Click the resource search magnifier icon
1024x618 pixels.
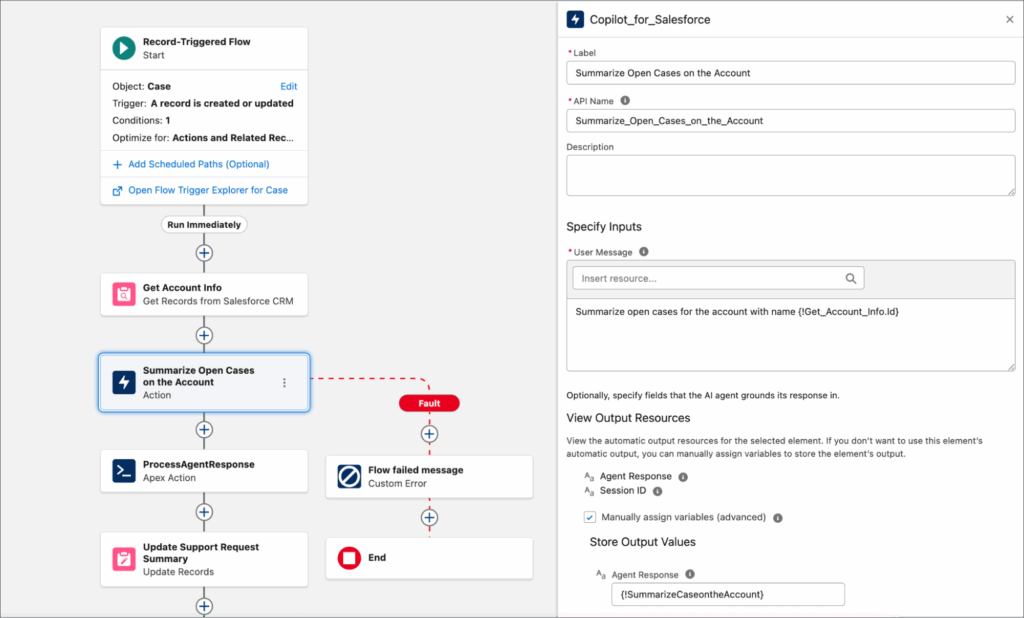(x=850, y=278)
